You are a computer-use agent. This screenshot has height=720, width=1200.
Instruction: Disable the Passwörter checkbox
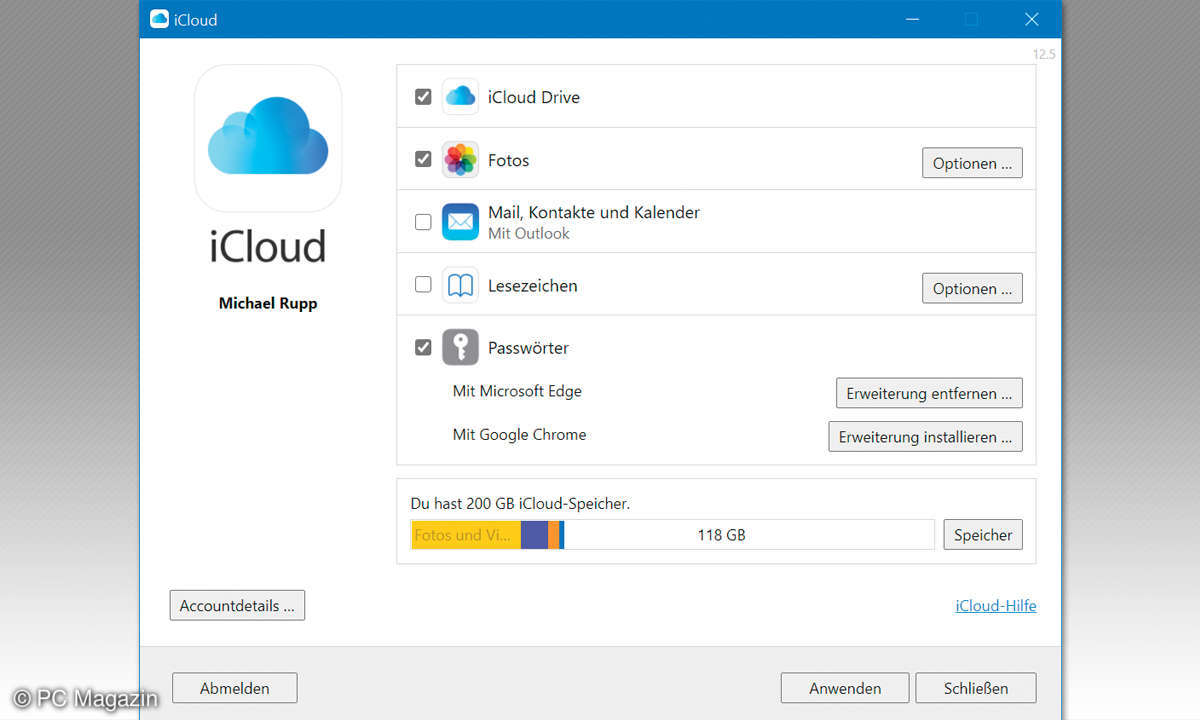tap(423, 347)
